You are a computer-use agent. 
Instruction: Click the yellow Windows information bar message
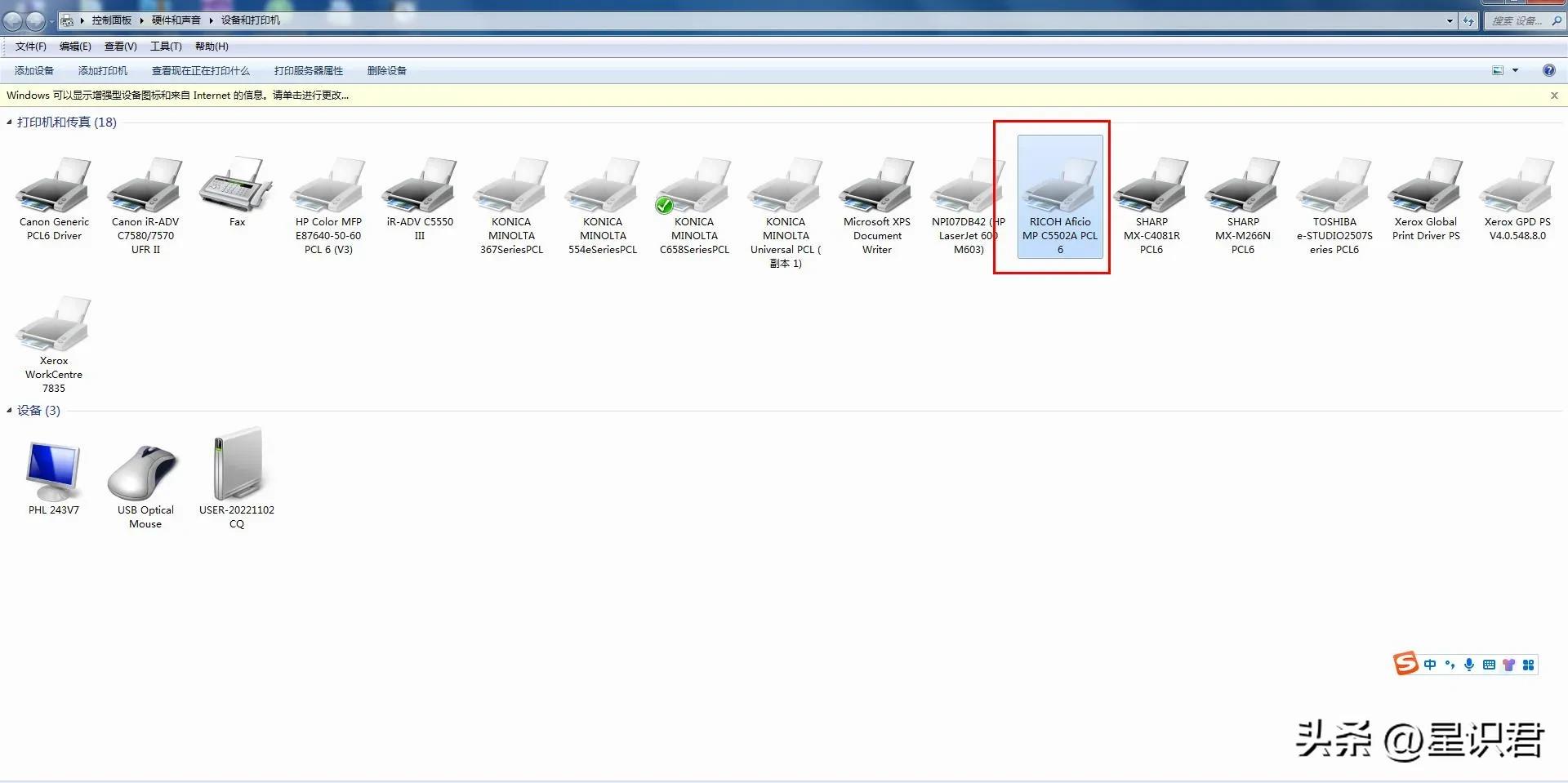point(177,96)
